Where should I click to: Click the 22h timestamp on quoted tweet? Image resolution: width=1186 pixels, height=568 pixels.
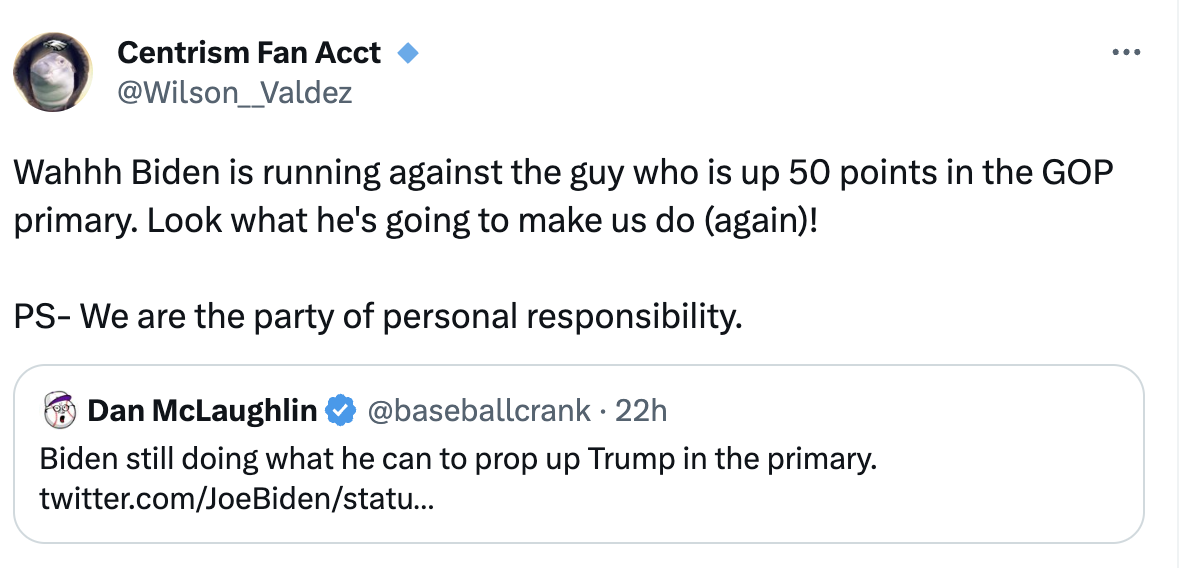pos(640,410)
